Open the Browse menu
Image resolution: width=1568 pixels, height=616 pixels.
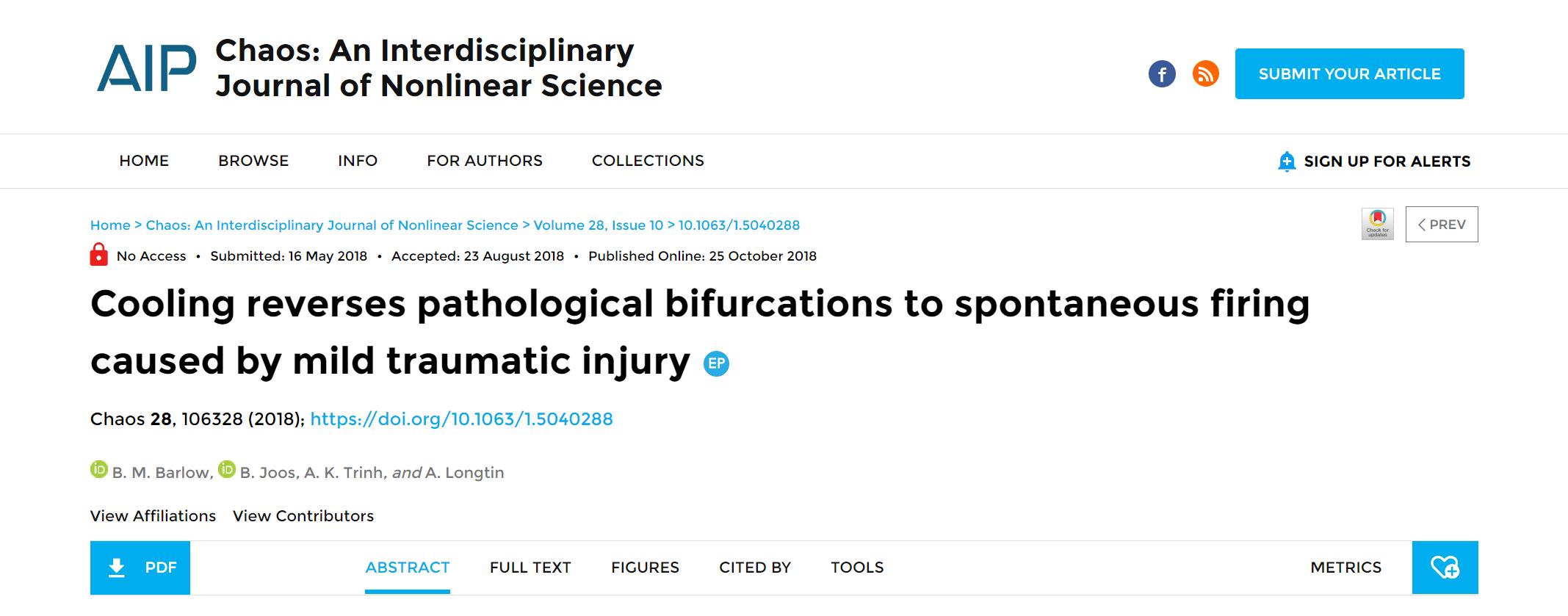click(253, 161)
